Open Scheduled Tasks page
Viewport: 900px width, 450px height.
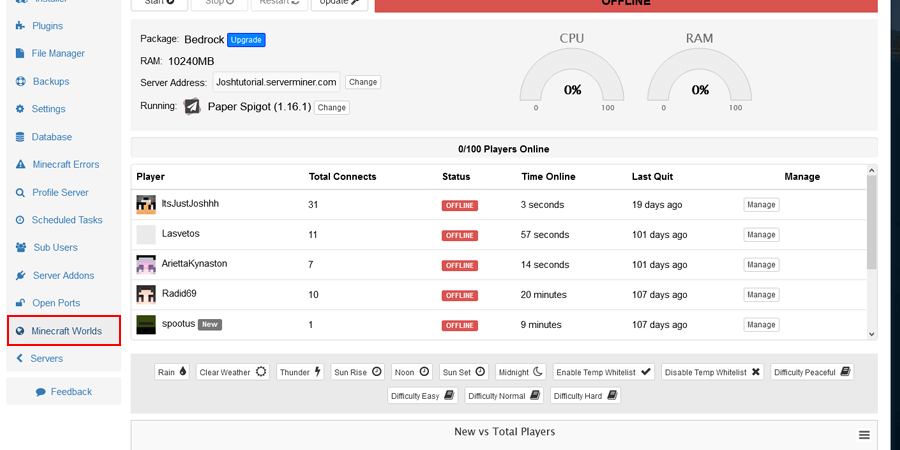(x=67, y=220)
